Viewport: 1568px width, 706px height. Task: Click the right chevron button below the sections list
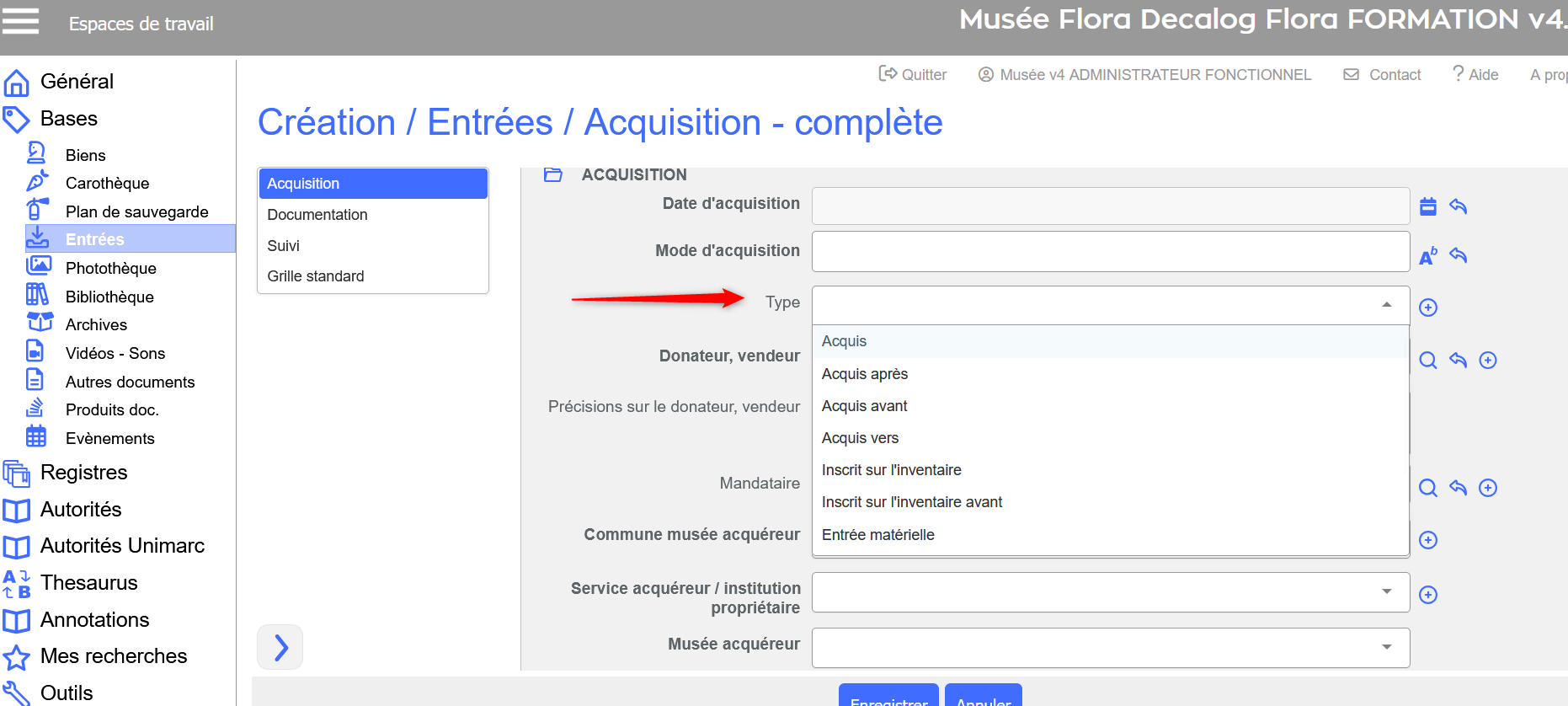280,647
